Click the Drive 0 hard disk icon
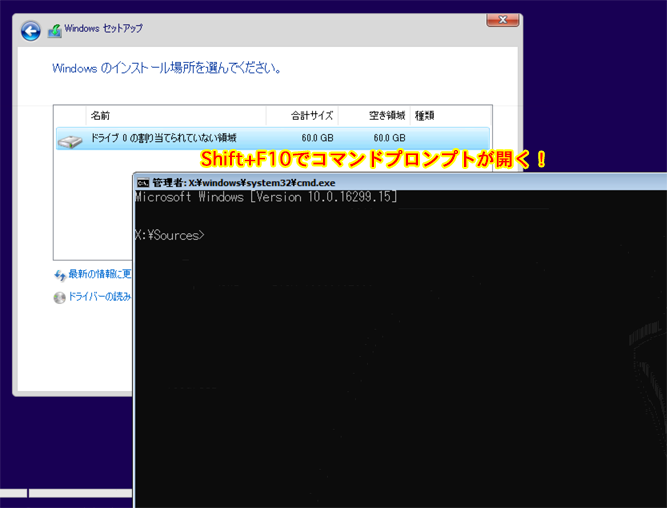 70,139
